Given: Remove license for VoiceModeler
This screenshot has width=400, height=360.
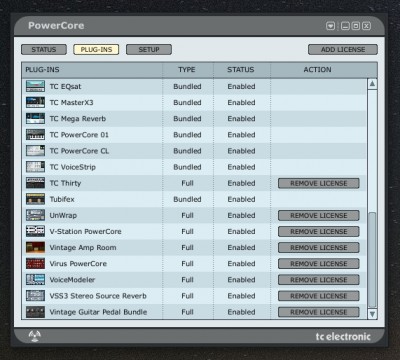Looking at the screenshot, I should (x=319, y=280).
